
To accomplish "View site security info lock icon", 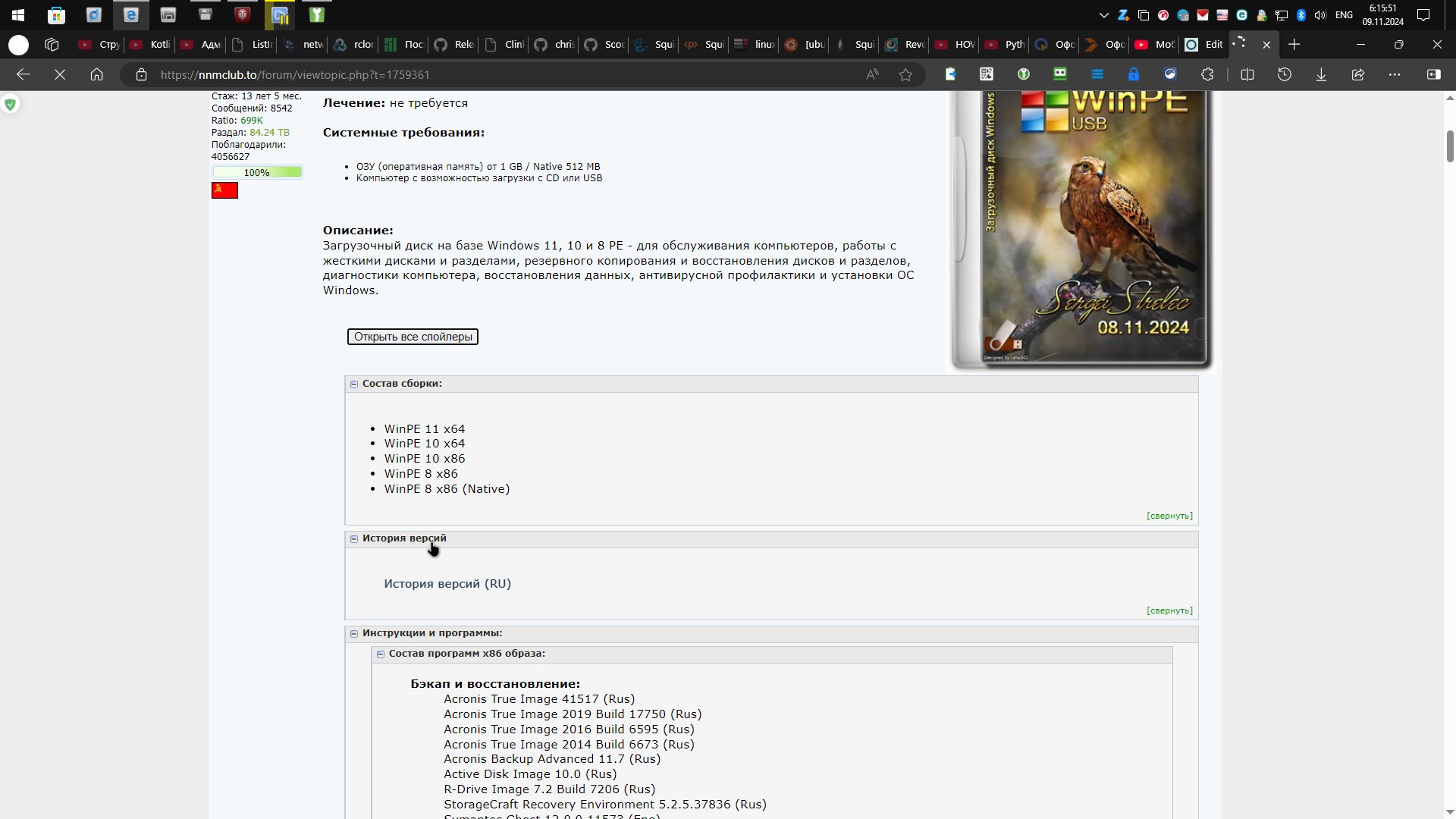I will point(141,74).
